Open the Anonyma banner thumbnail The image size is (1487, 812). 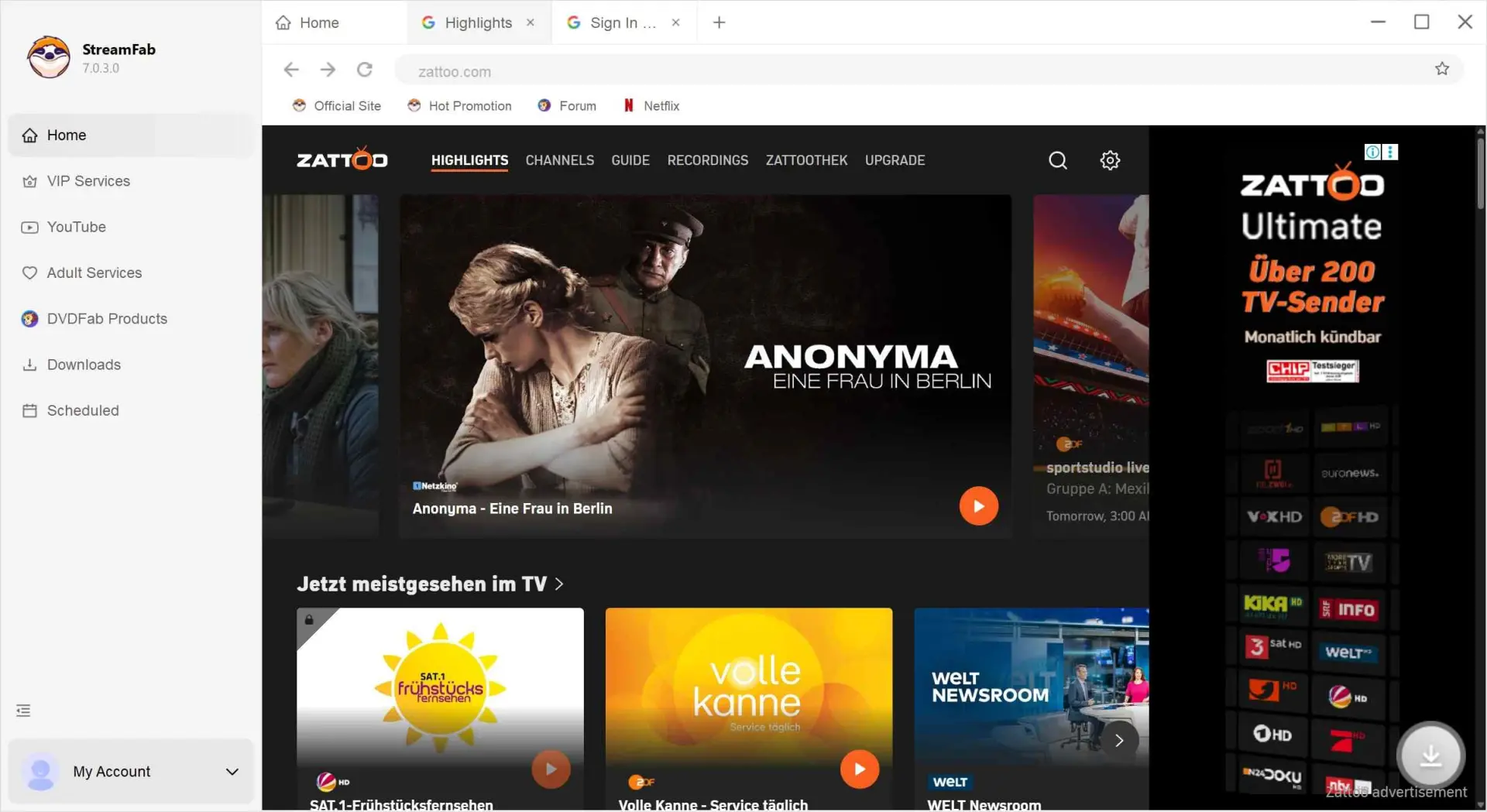705,366
